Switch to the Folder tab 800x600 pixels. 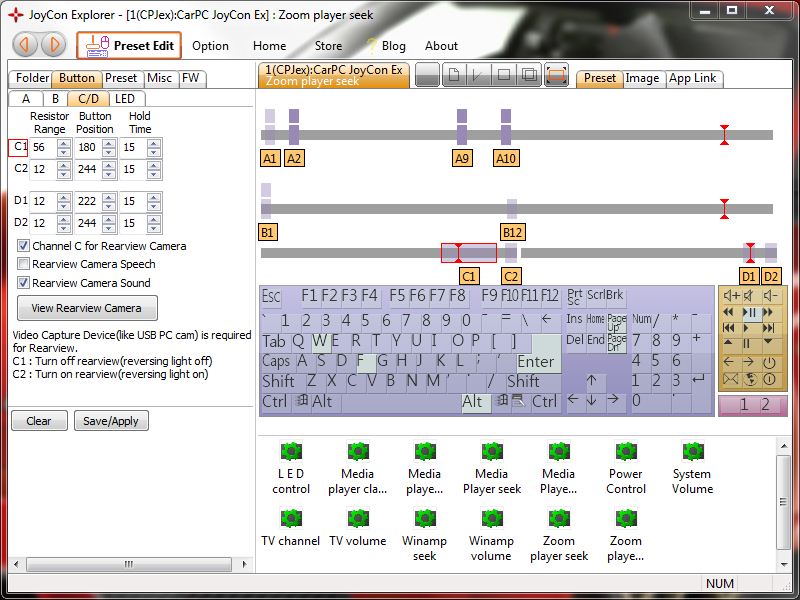(x=32, y=78)
